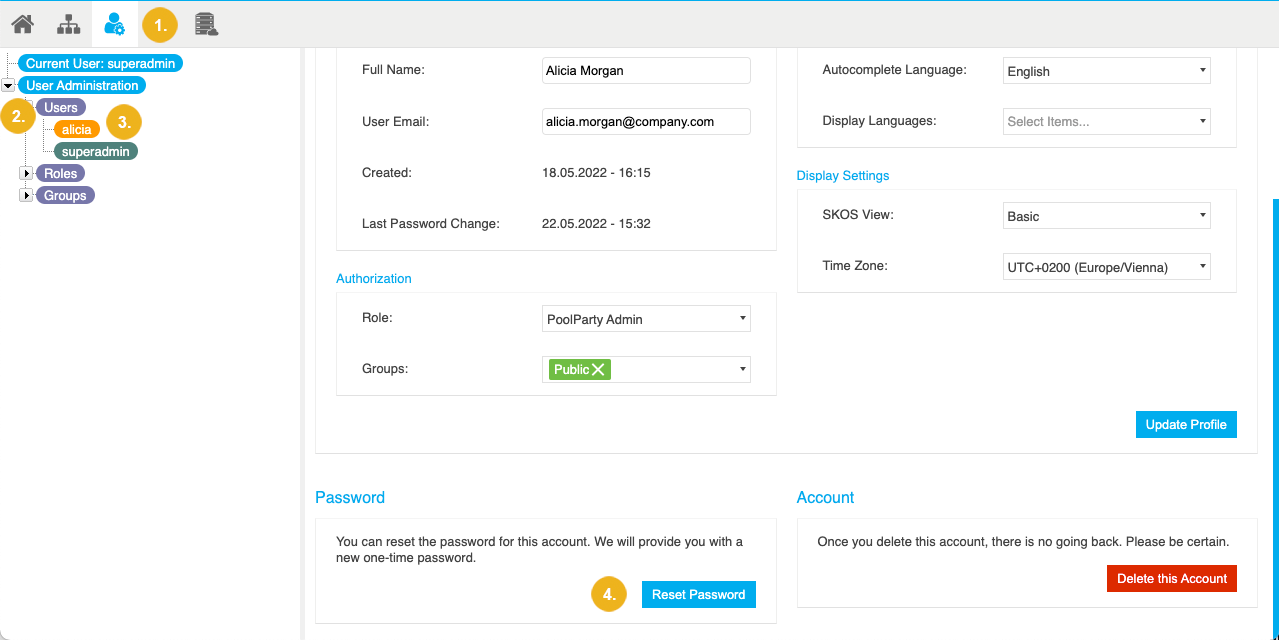Open the User Administration icon in the toolbar
Image resolution: width=1279 pixels, height=640 pixels.
point(114,24)
